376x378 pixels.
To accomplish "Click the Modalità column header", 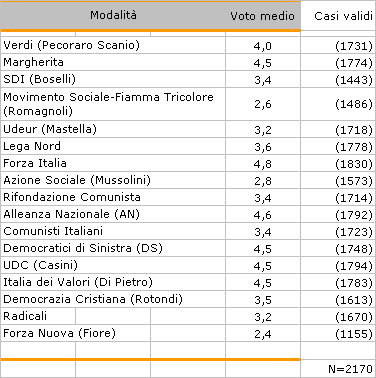I will pyautogui.click(x=113, y=15).
